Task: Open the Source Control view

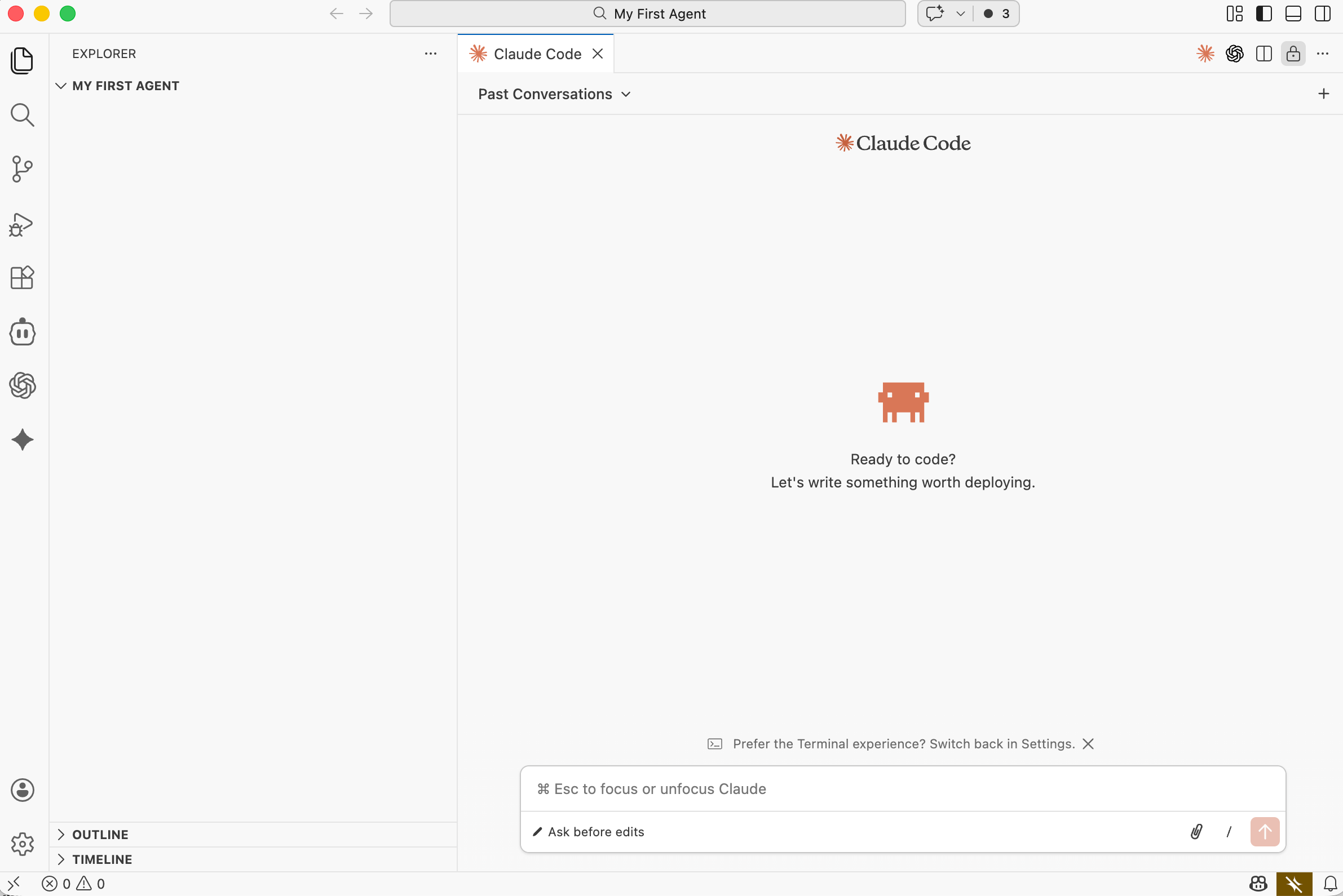Action: click(x=23, y=169)
